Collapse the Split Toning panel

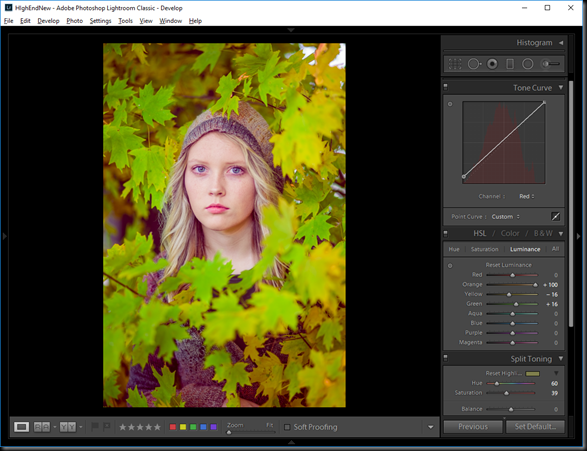561,359
